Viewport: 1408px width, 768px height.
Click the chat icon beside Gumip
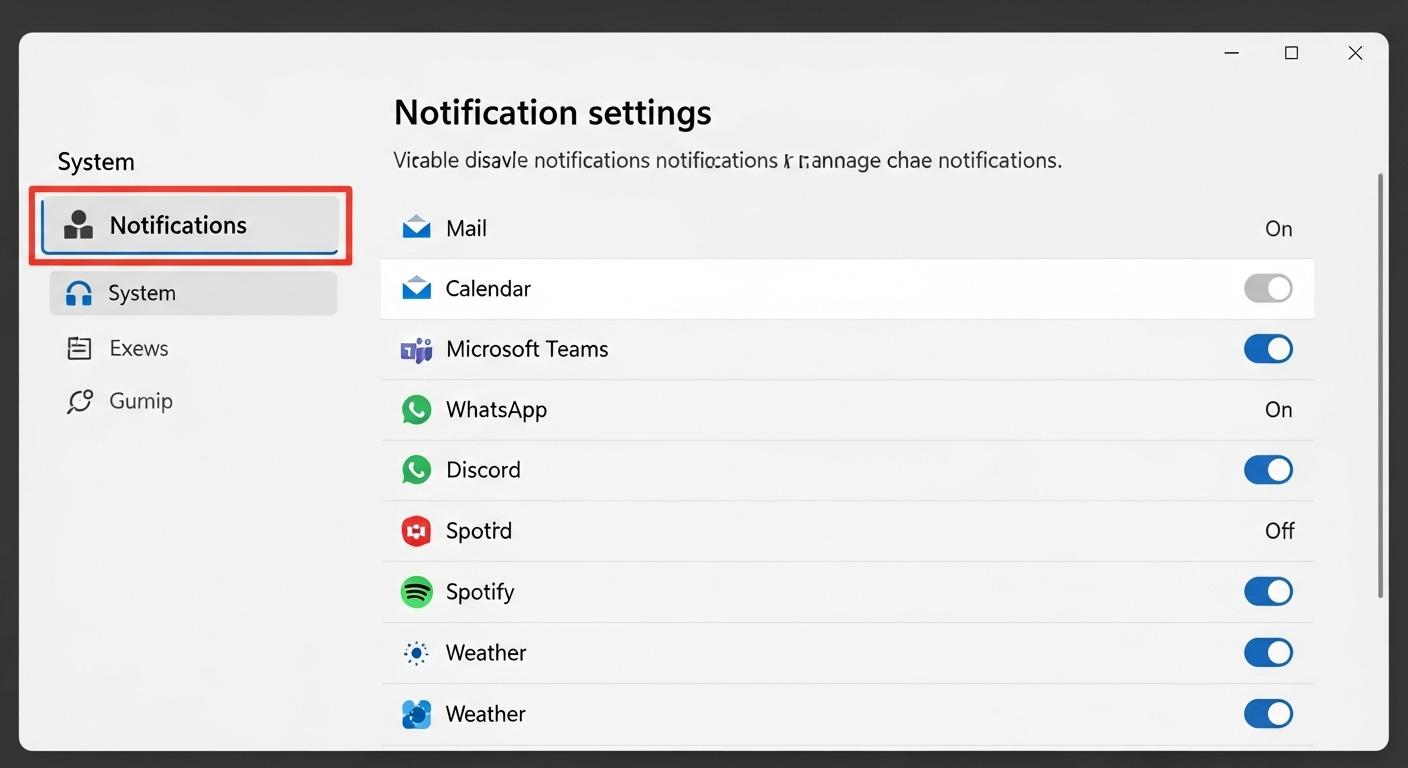[x=80, y=400]
